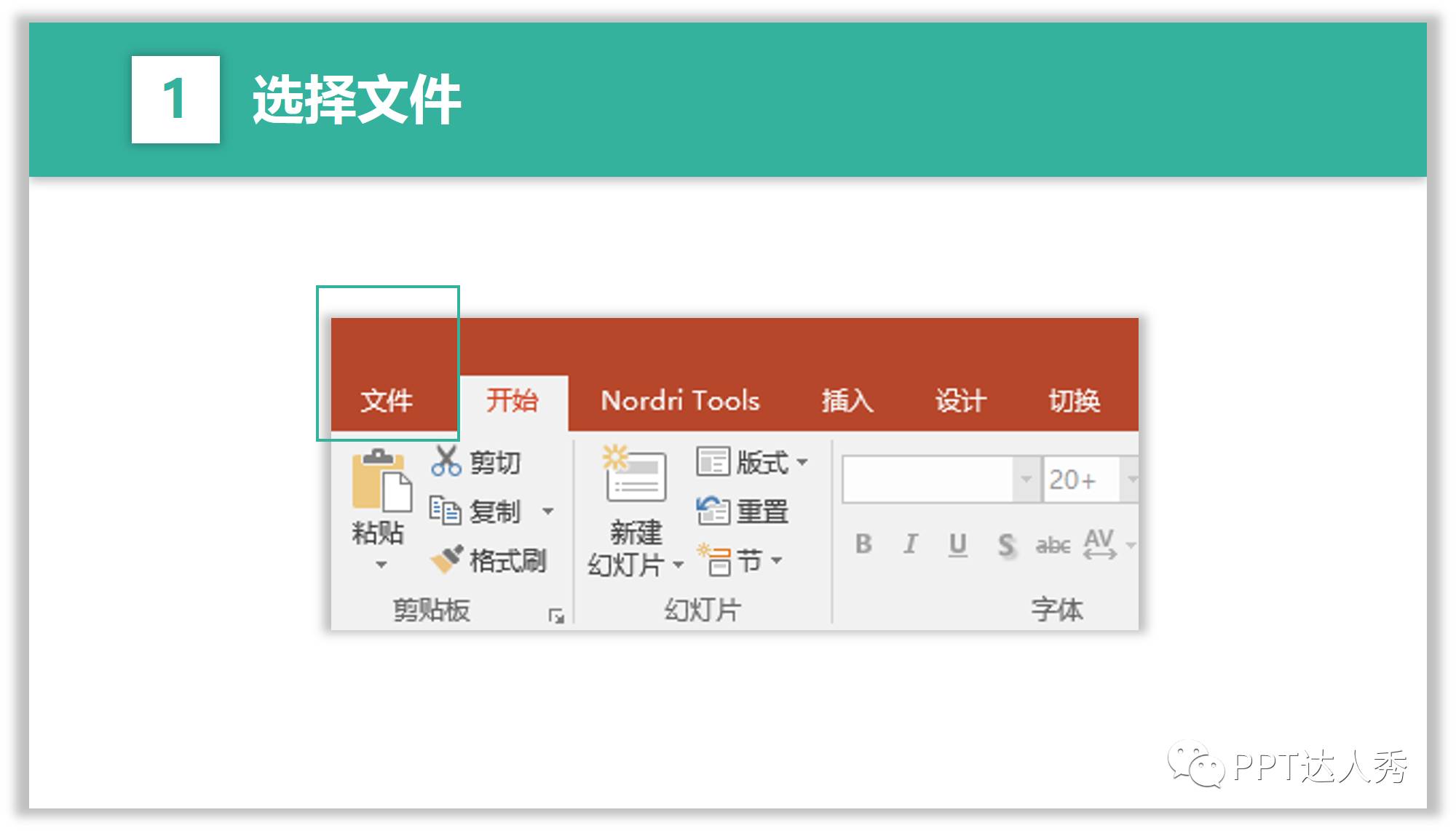Viewport: 1456px width, 831px height.
Task: Toggle Italic formatting
Action: [910, 544]
